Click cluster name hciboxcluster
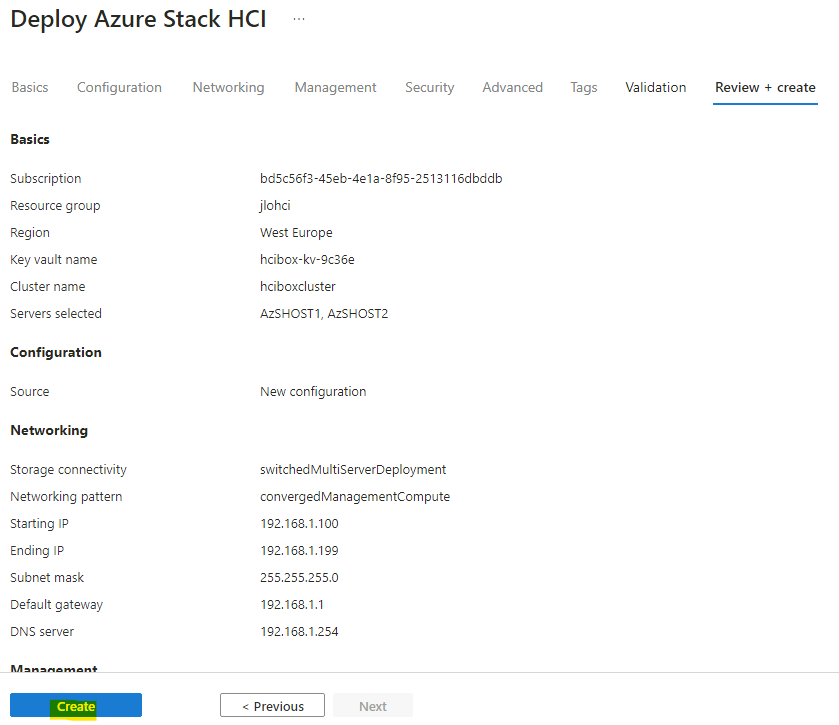Image resolution: width=839 pixels, height=725 pixels. click(298, 287)
